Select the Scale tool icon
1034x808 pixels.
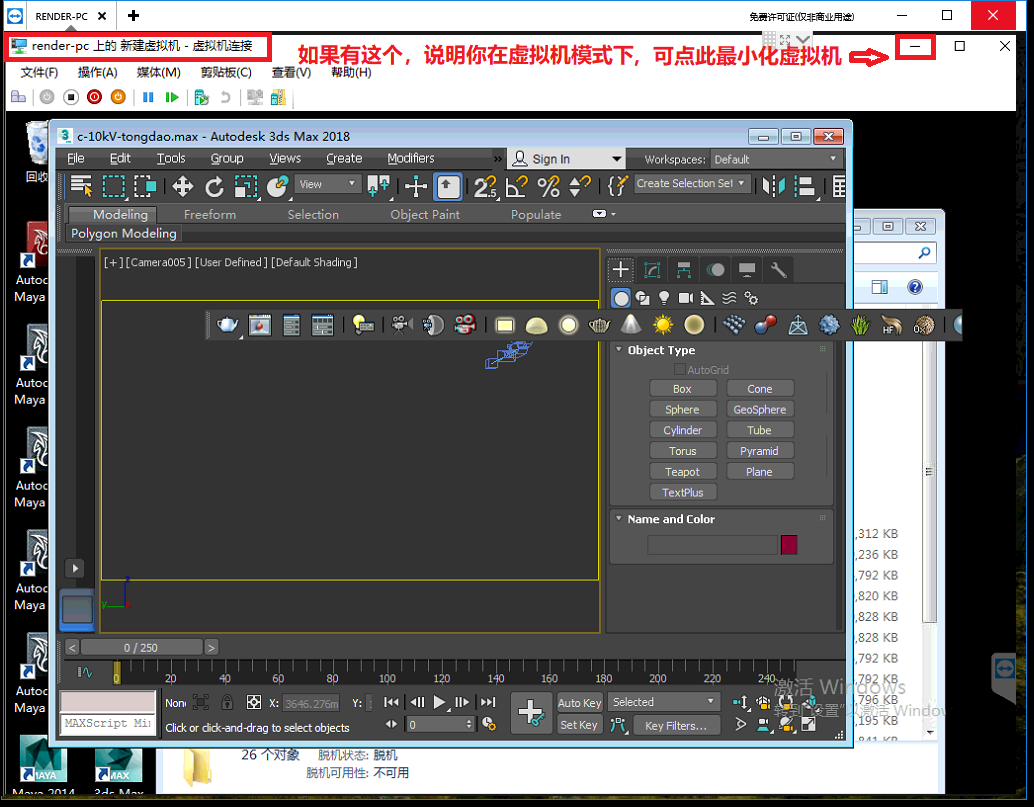coord(246,187)
